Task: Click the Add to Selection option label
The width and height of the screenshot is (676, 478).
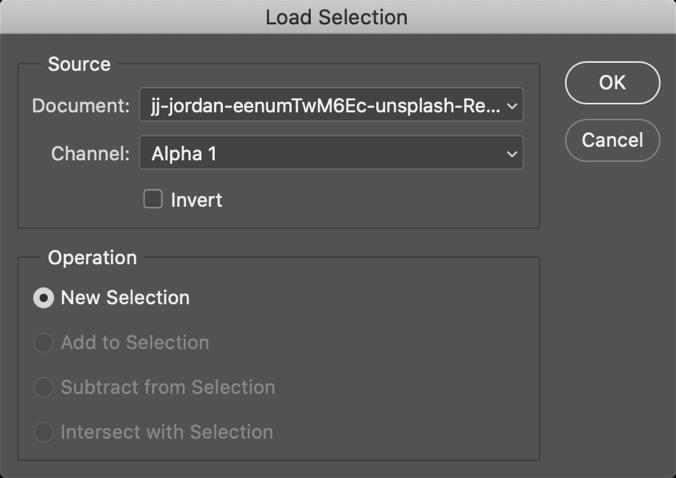Action: click(x=135, y=343)
